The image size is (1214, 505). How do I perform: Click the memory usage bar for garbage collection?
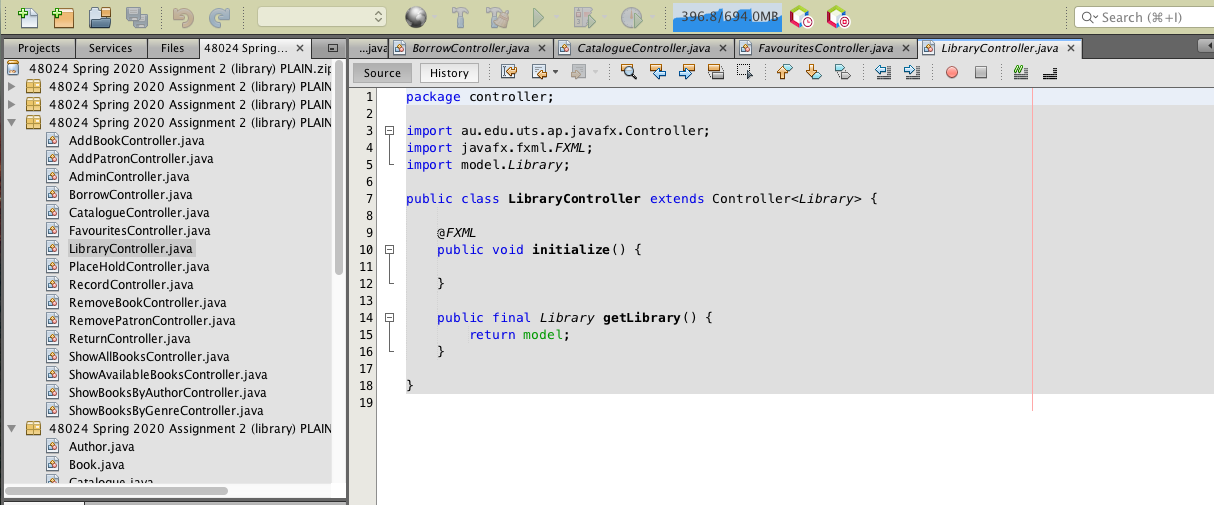pyautogui.click(x=728, y=17)
